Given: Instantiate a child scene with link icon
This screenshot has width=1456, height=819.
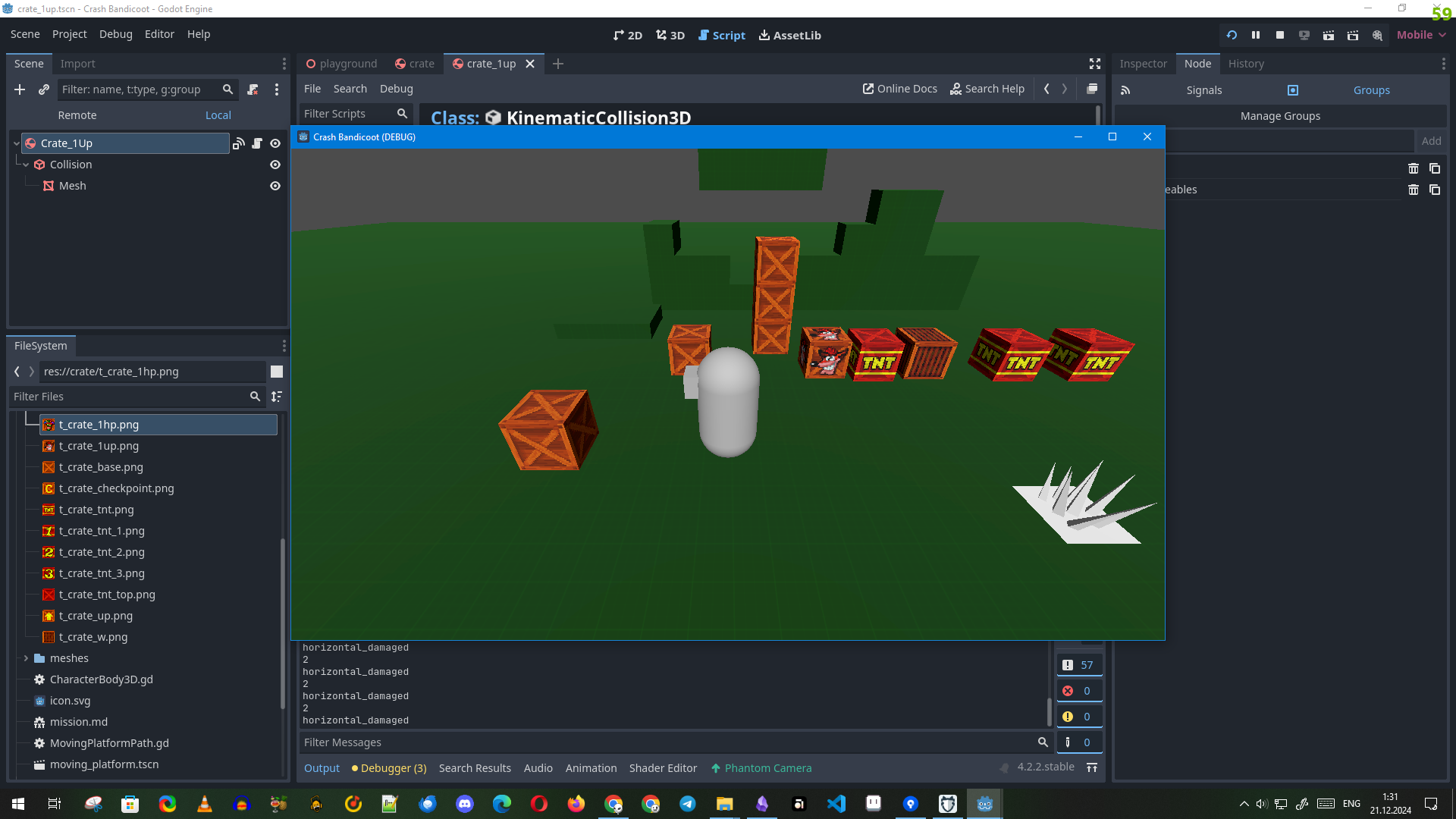Looking at the screenshot, I should coord(44,89).
